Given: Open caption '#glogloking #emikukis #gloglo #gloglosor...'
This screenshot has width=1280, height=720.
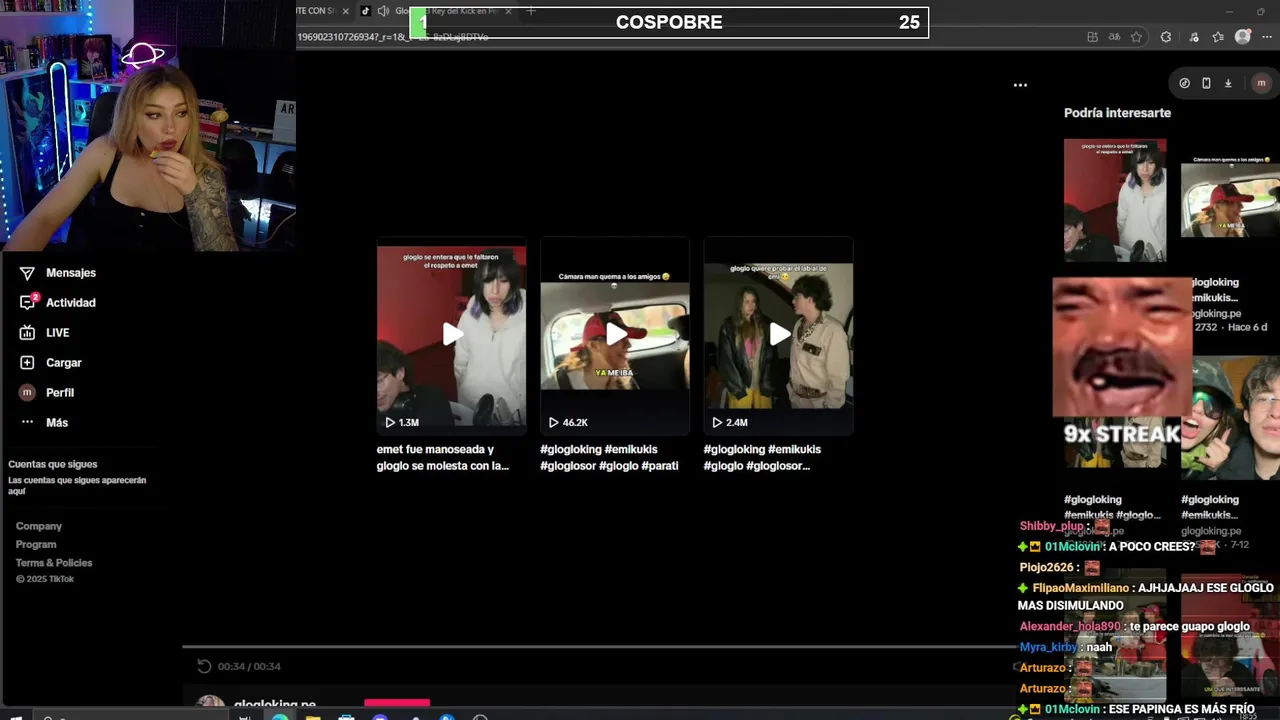Looking at the screenshot, I should coord(762,457).
